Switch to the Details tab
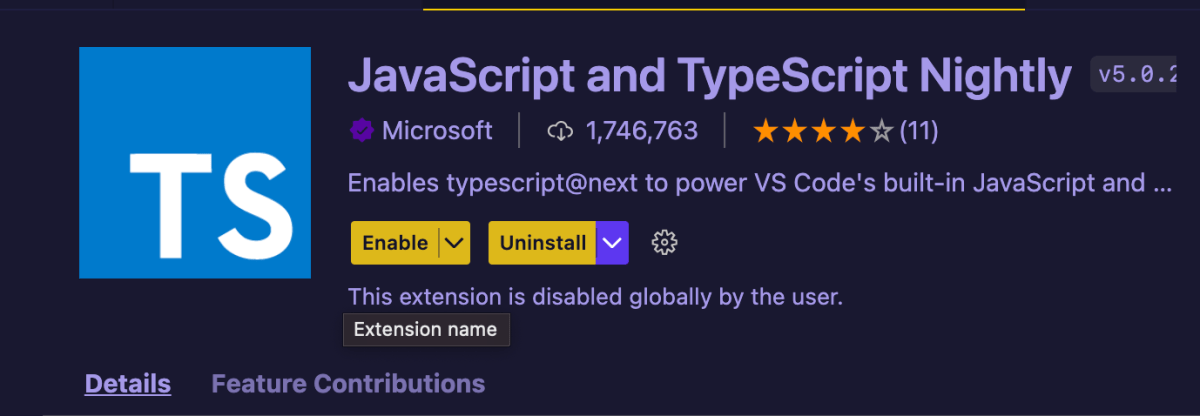The image size is (1200, 416). click(128, 383)
